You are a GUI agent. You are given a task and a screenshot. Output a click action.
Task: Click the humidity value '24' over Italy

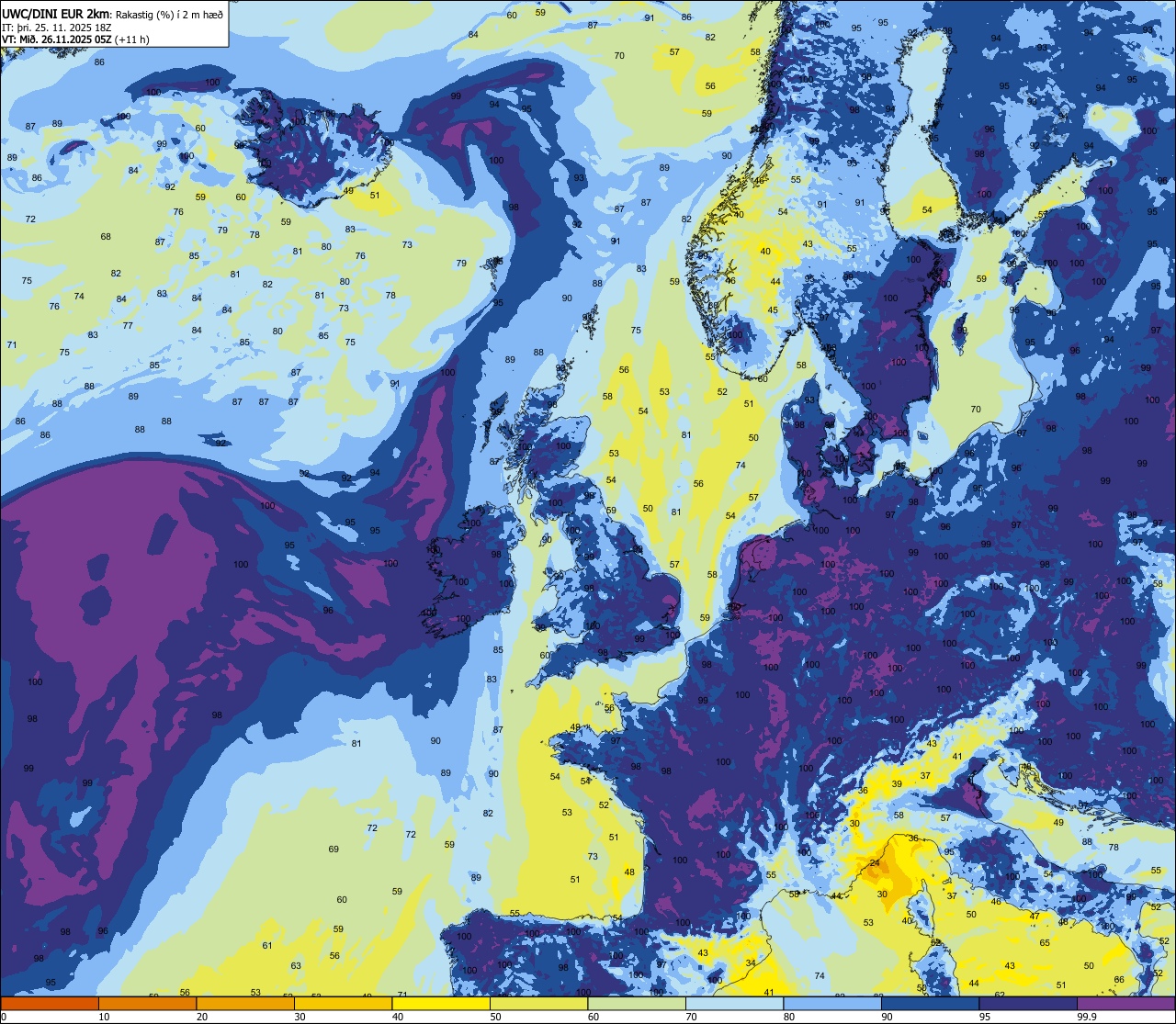[875, 863]
